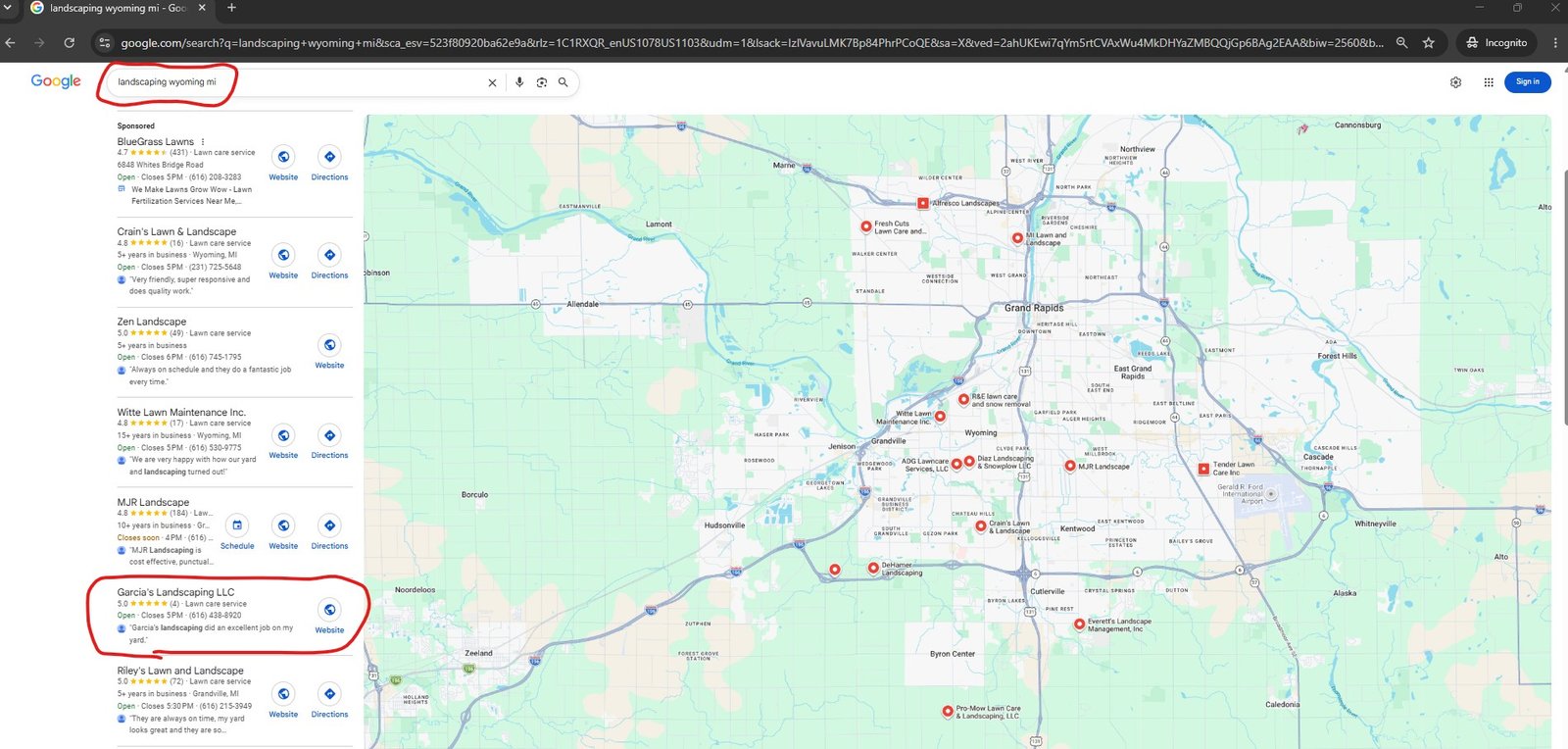The width and height of the screenshot is (1568, 749).
Task: Get directions to Witte Lawn Maintenance
Action: [329, 435]
